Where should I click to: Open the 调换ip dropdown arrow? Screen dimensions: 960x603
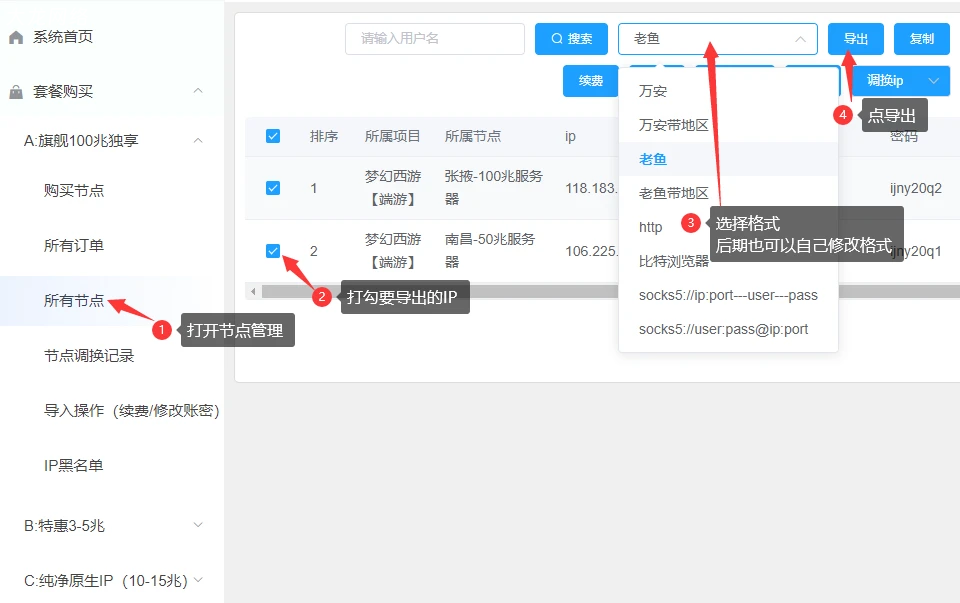[x=934, y=81]
